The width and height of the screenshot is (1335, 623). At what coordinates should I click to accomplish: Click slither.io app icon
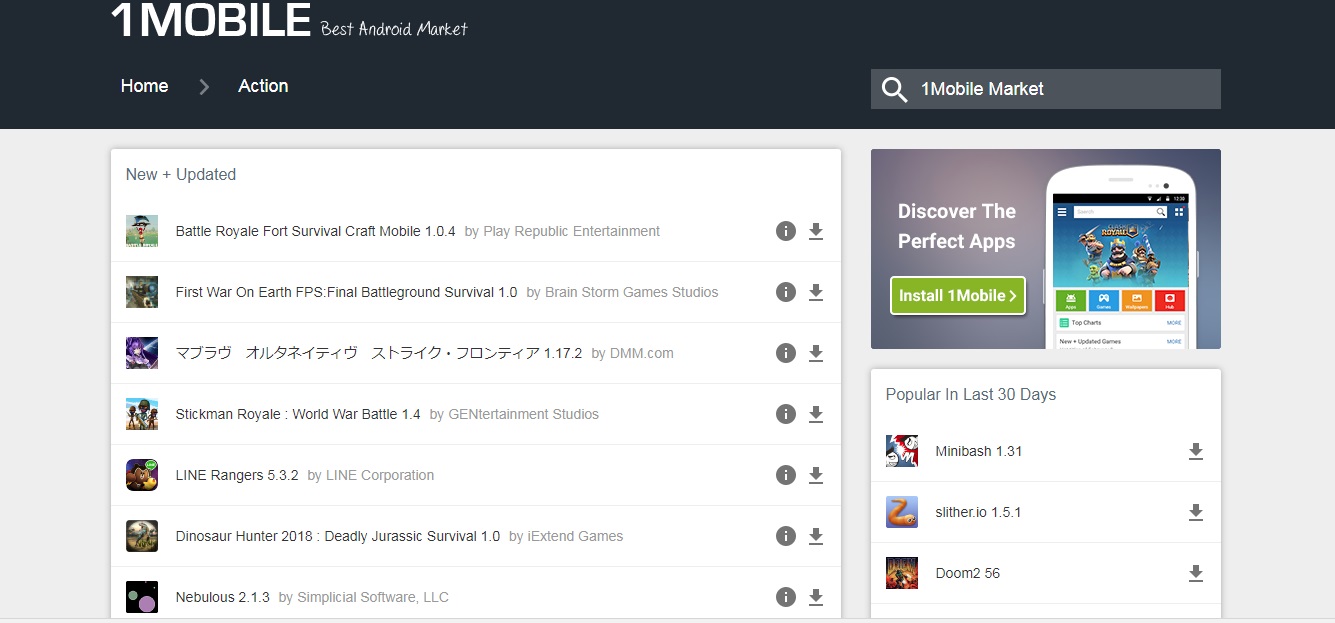(902, 512)
